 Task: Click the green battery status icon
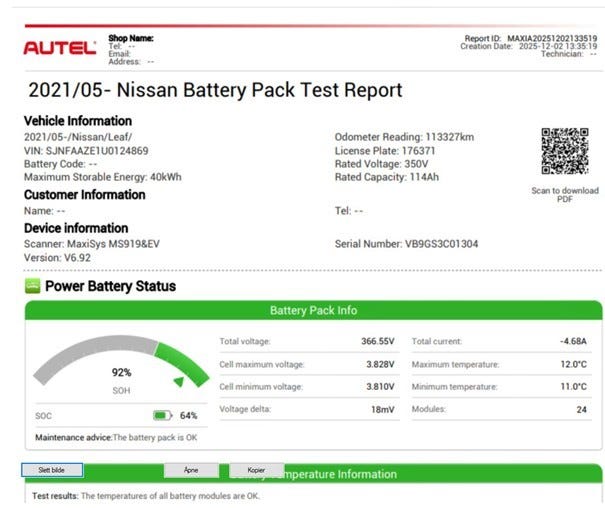tap(32, 286)
